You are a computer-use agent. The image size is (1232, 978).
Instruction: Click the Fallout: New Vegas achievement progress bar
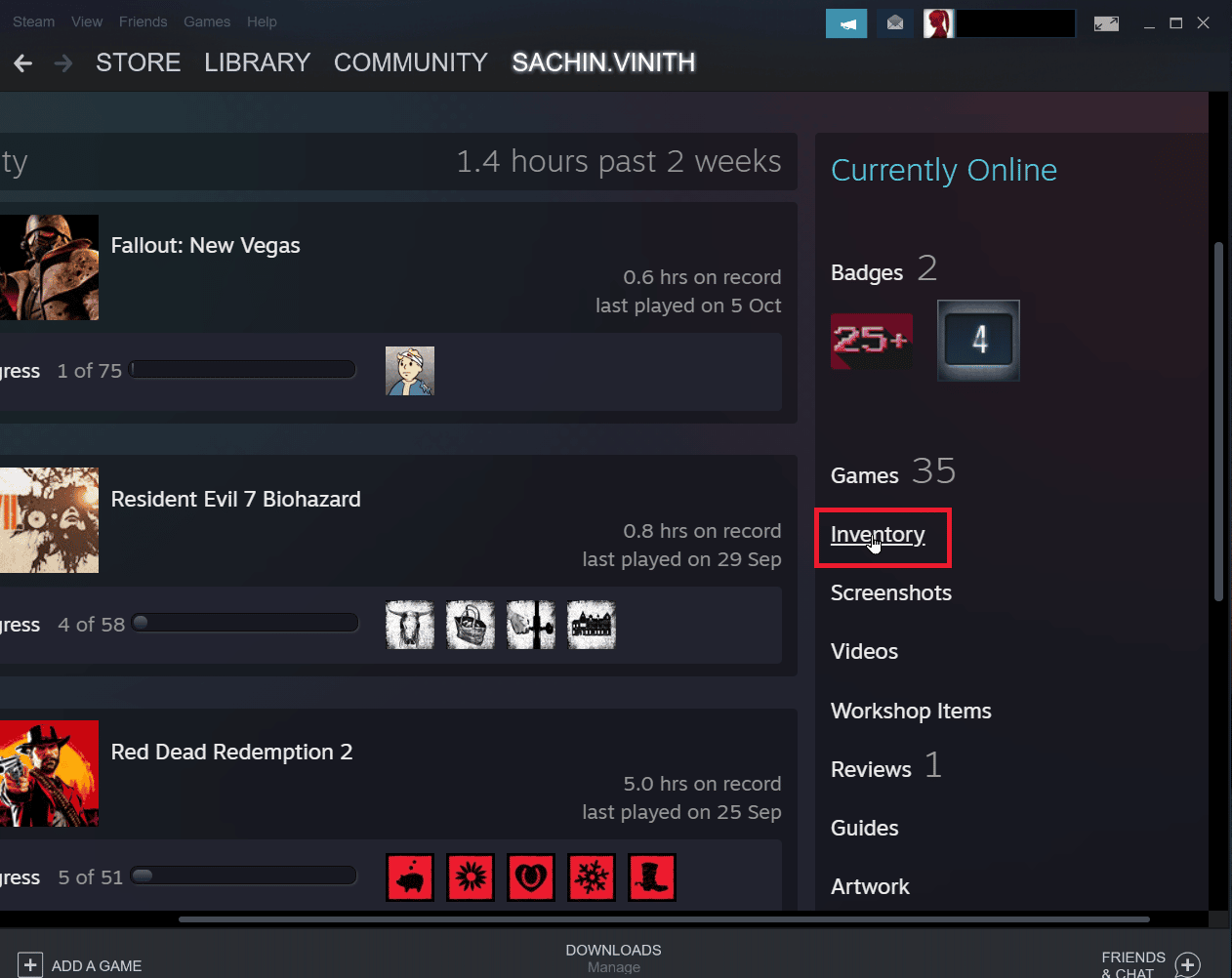tap(242, 369)
